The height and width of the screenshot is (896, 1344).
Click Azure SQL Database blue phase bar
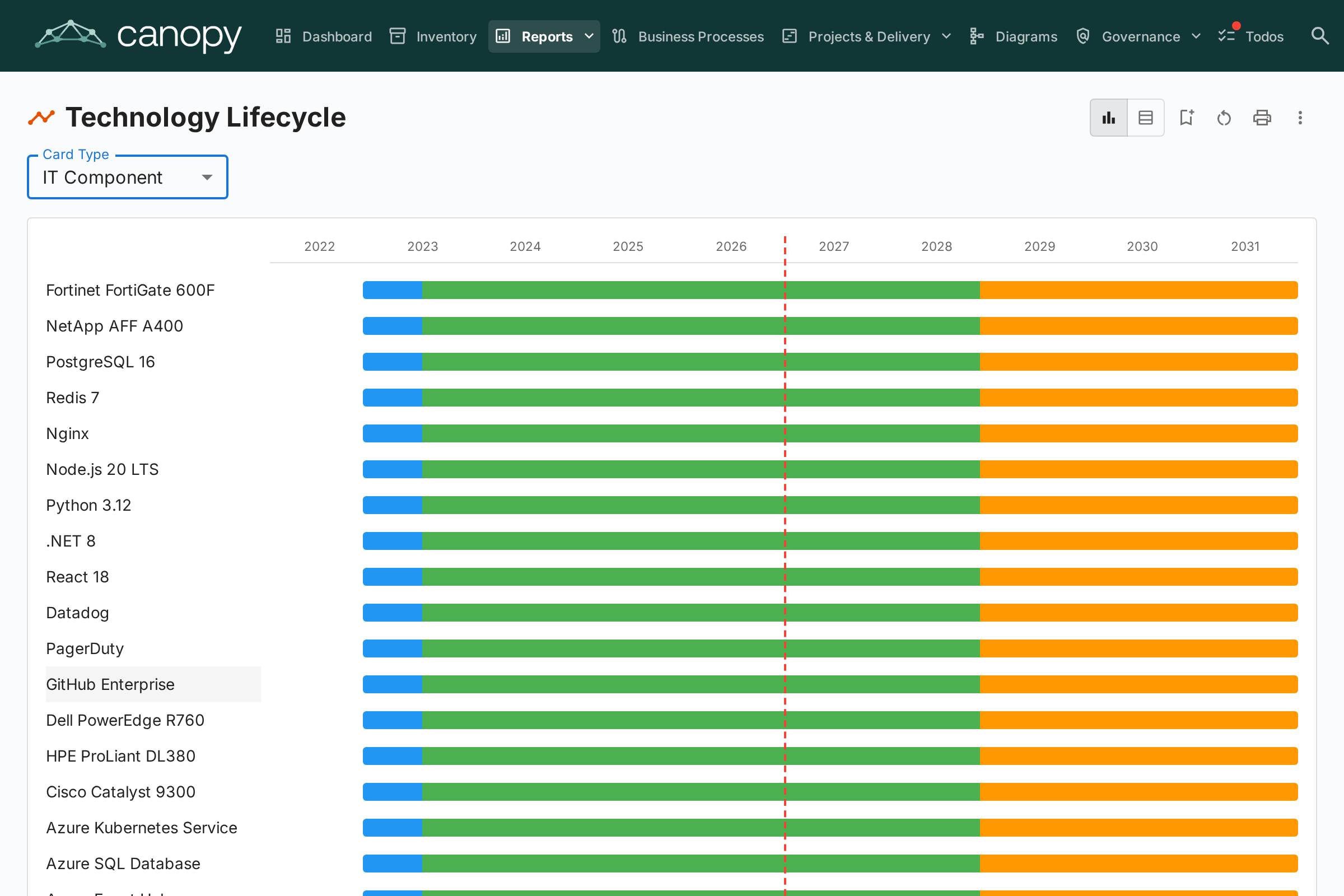[393, 864]
